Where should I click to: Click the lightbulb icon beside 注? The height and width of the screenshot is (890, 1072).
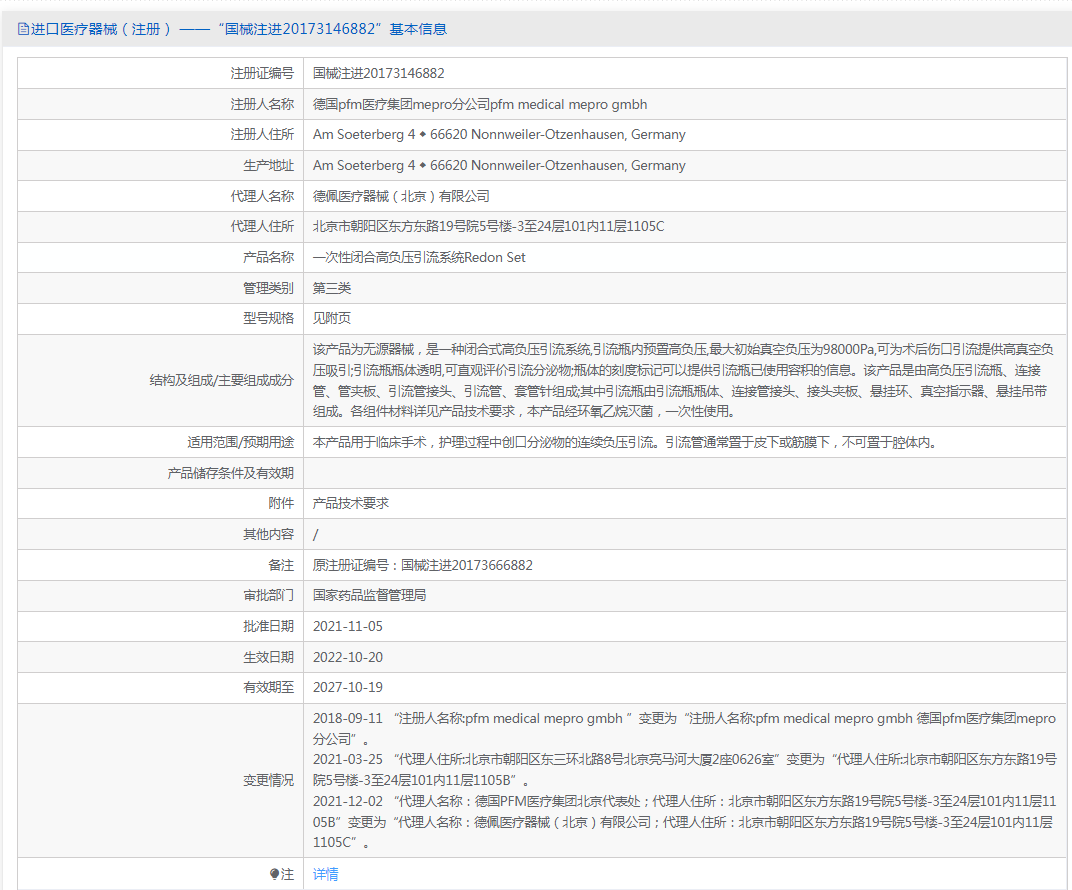(274, 874)
